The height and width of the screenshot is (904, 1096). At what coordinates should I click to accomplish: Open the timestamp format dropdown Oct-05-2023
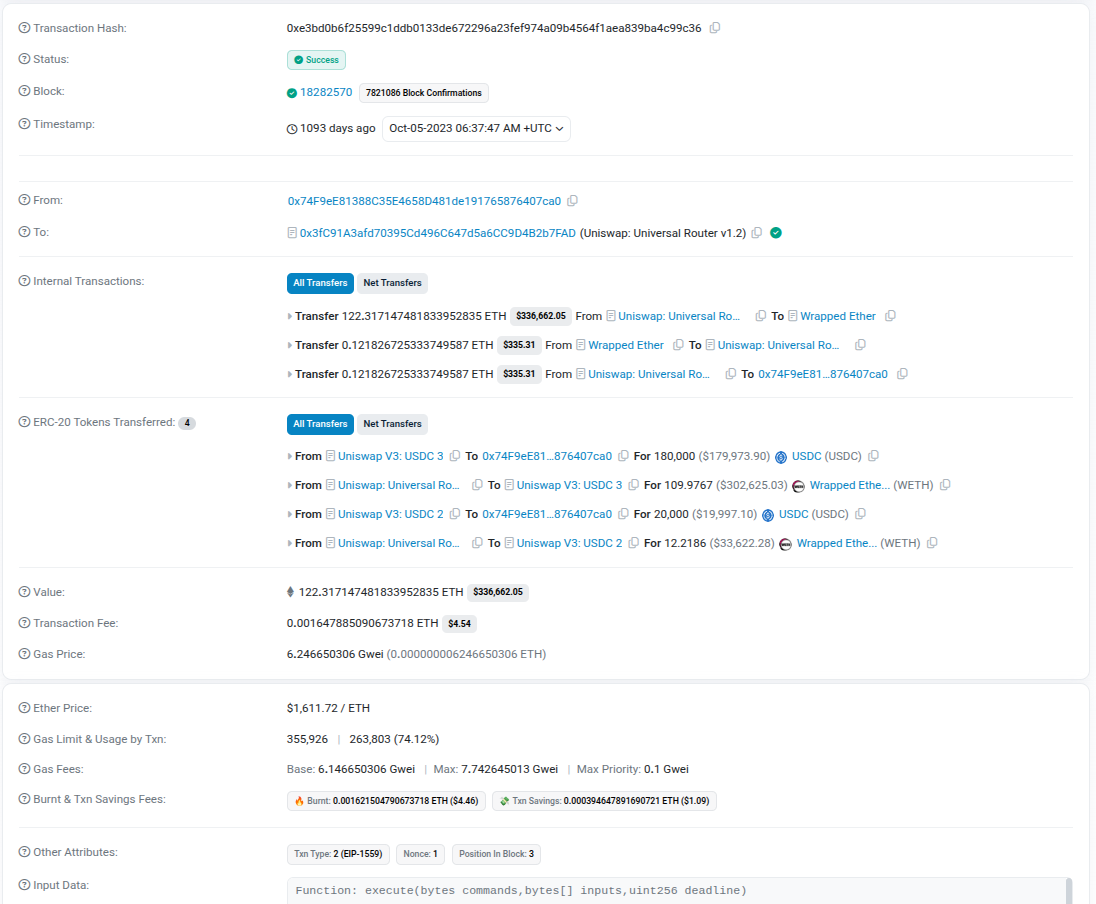coord(476,129)
